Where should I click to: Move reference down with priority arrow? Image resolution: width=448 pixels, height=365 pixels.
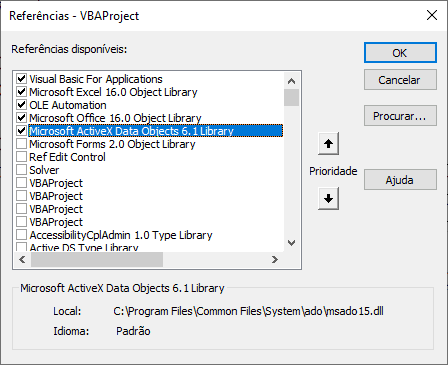coord(328,199)
